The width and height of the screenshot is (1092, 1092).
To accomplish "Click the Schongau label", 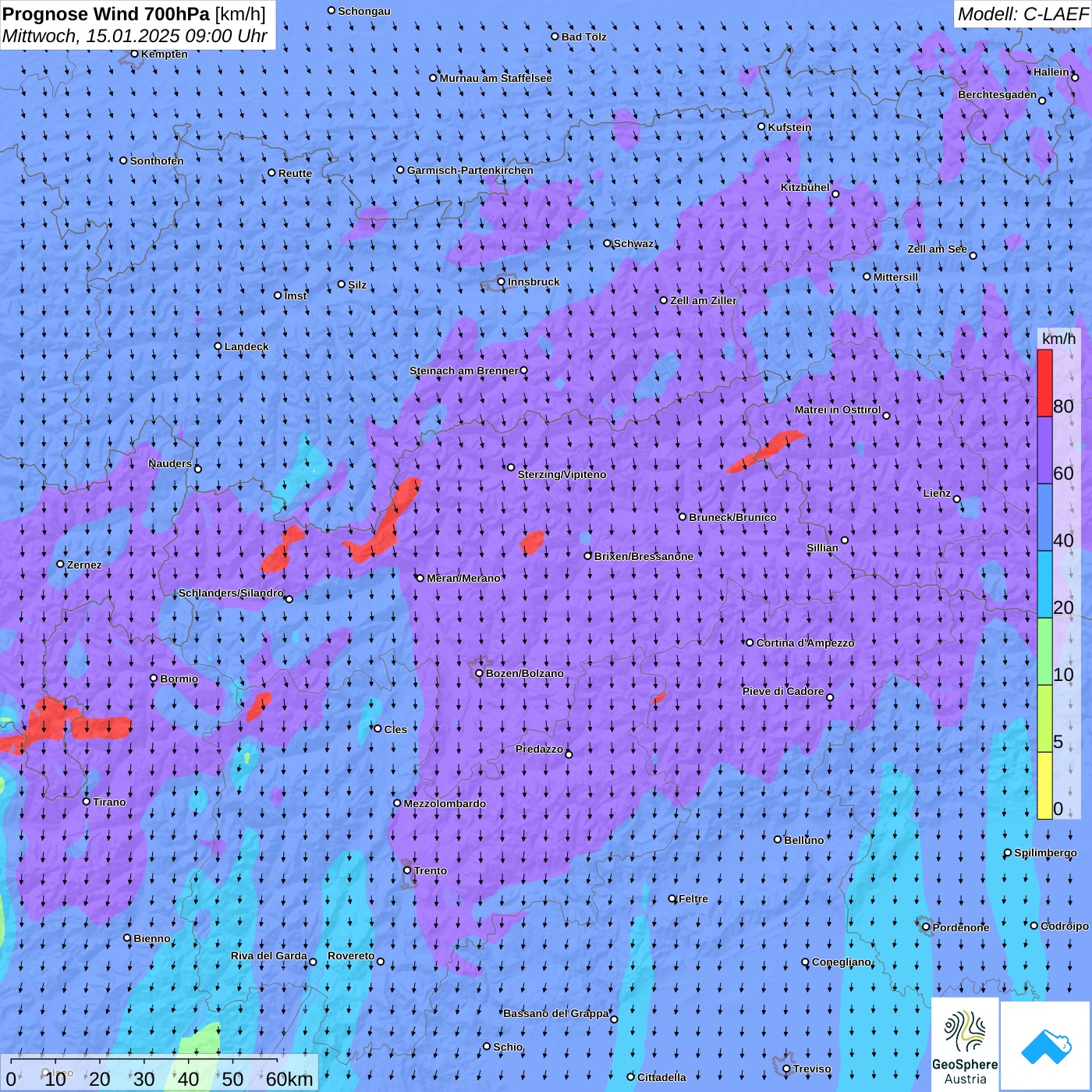I will tap(364, 11).
